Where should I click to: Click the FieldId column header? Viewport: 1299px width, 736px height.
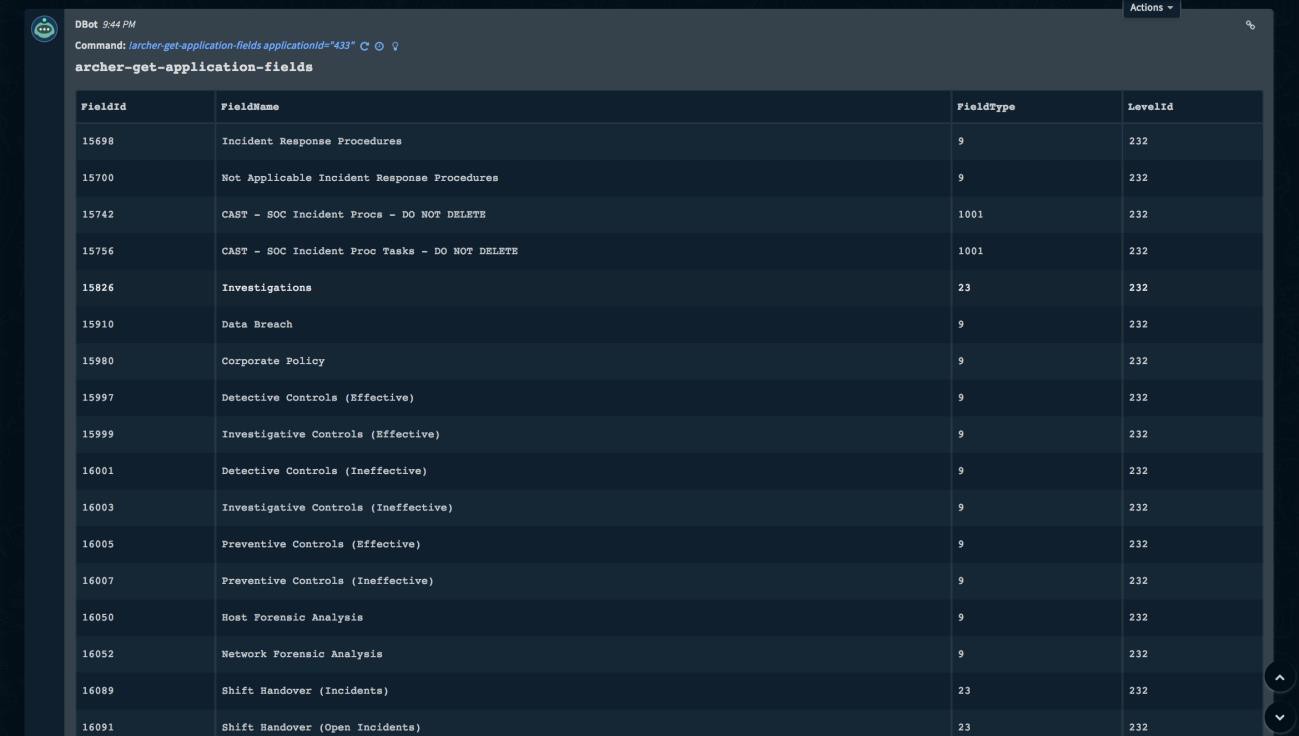[x=145, y=106]
